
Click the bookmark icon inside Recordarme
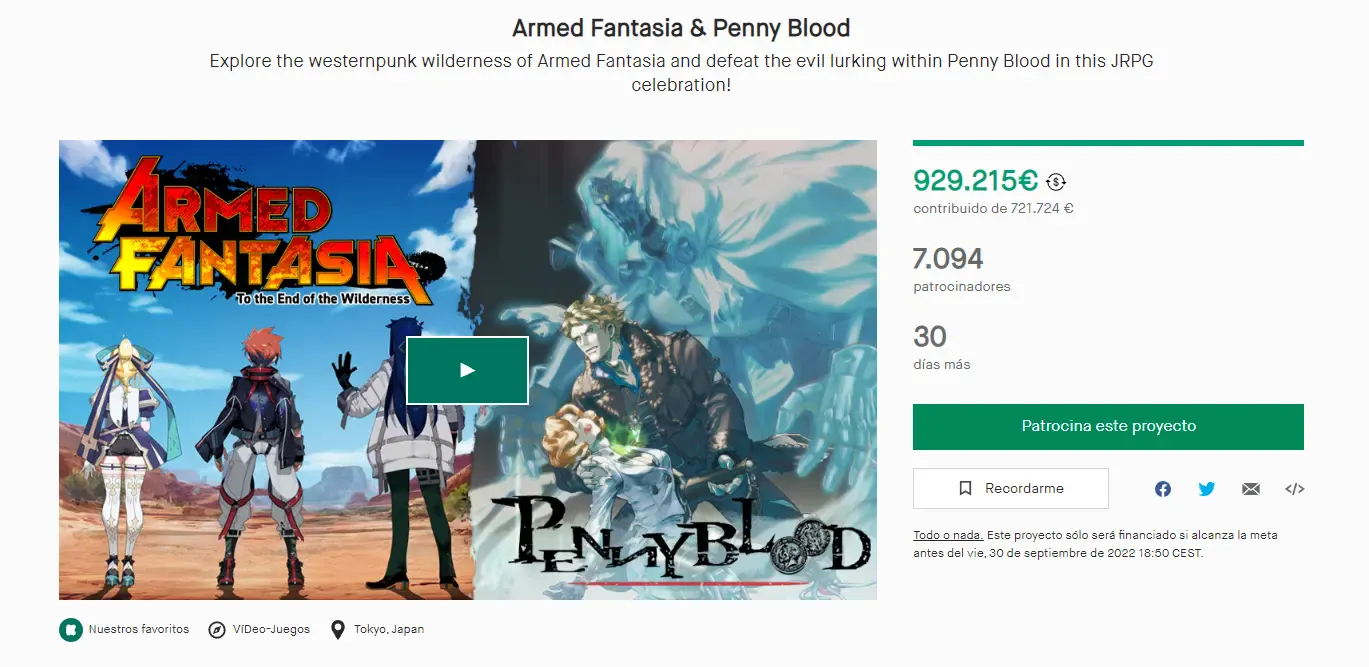pyautogui.click(x=965, y=489)
